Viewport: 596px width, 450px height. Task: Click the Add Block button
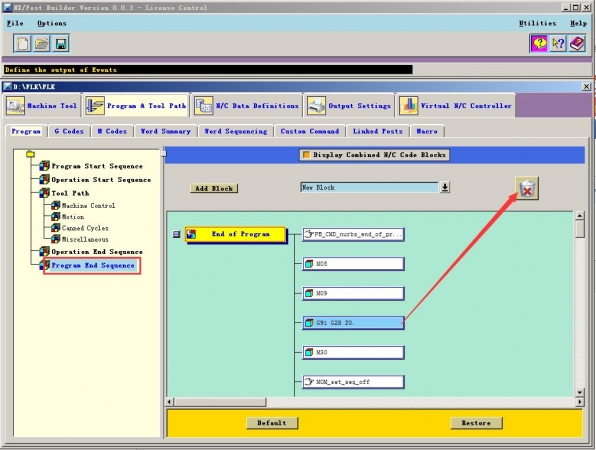(214, 189)
